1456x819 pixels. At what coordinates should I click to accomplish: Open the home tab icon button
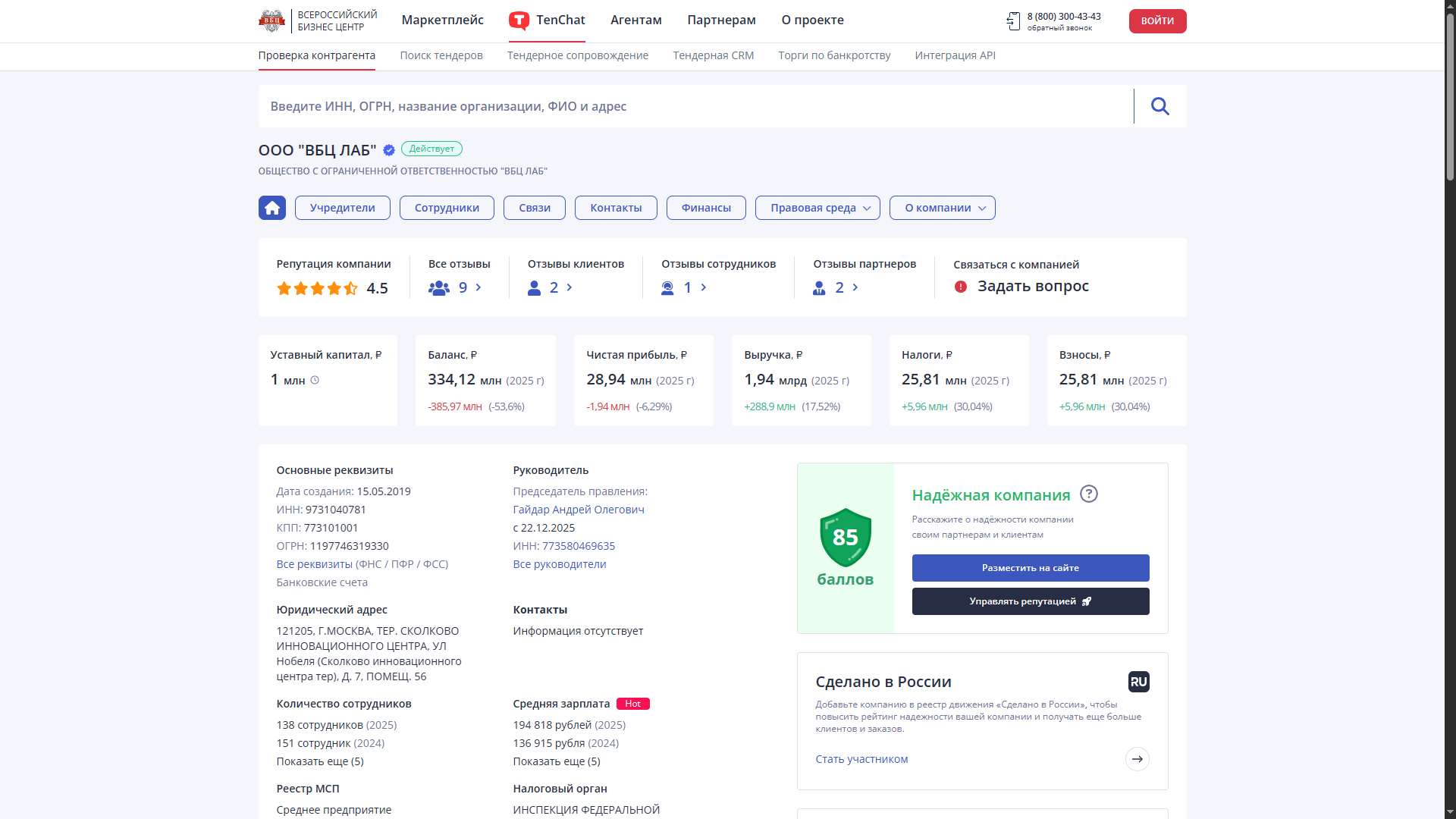(x=272, y=208)
